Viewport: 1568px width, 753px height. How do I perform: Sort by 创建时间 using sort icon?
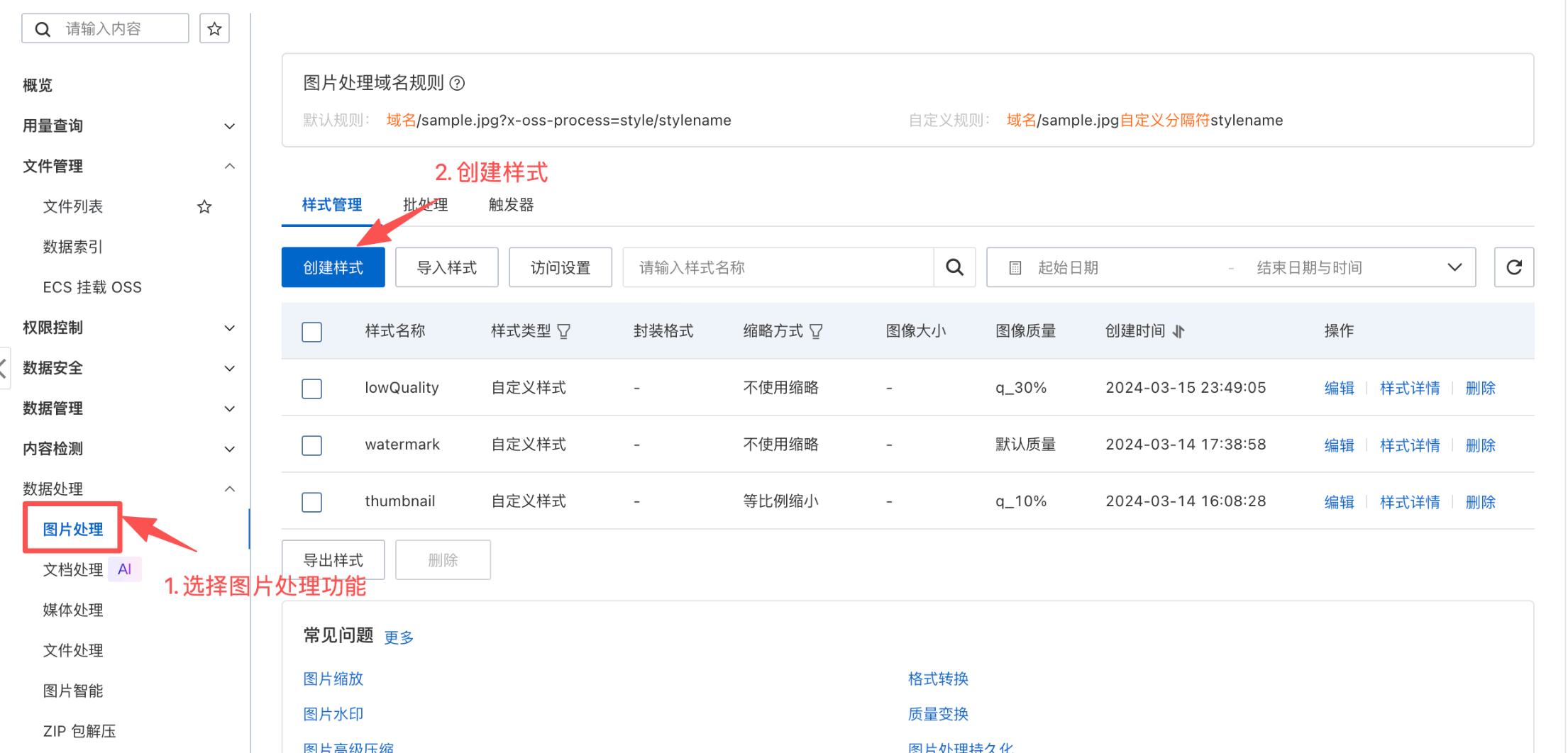pos(1178,331)
